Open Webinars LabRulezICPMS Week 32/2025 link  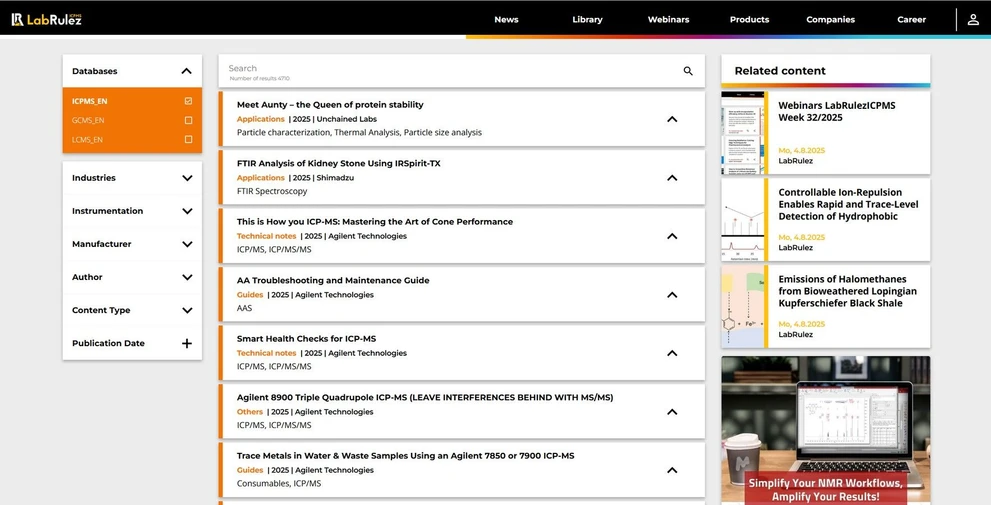[836, 111]
